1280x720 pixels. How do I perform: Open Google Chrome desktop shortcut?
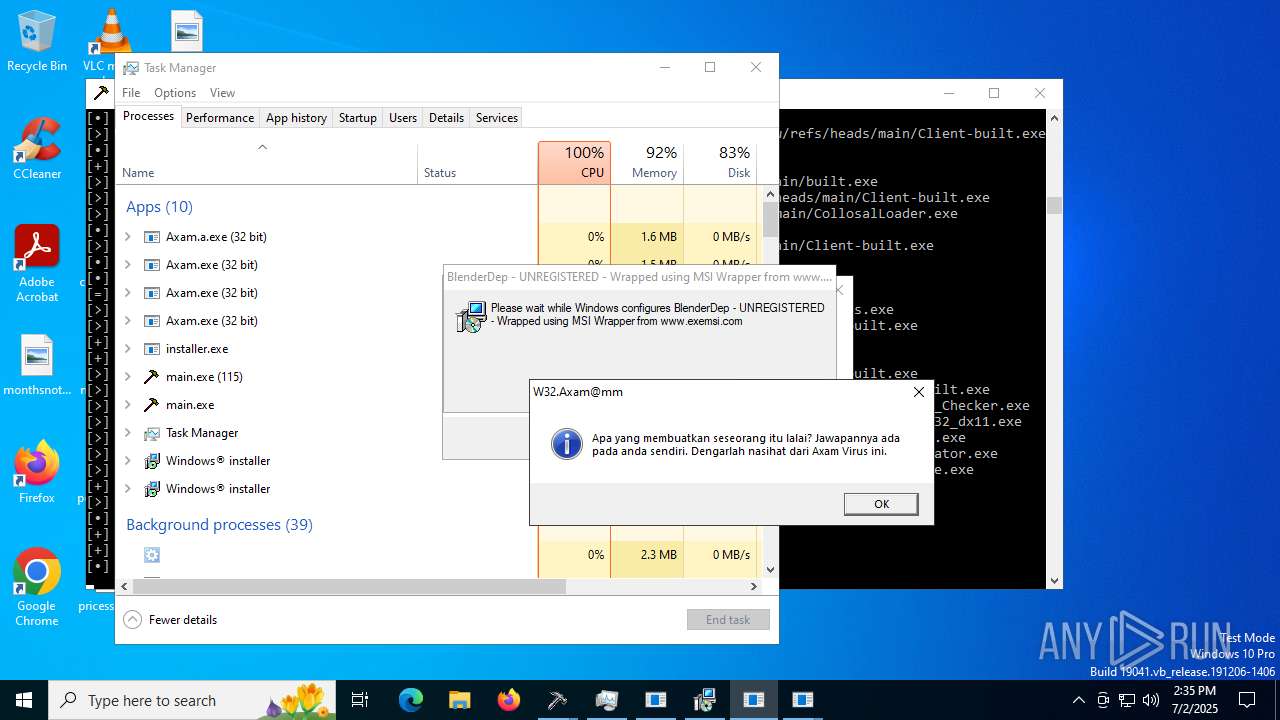point(37,587)
